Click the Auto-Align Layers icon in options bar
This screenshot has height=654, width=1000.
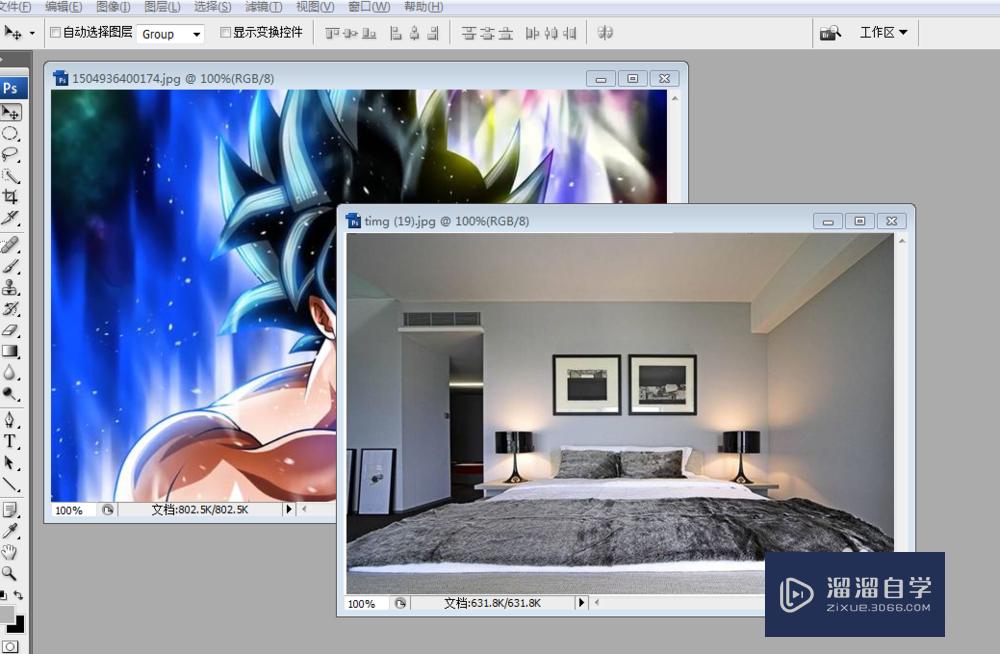605,33
